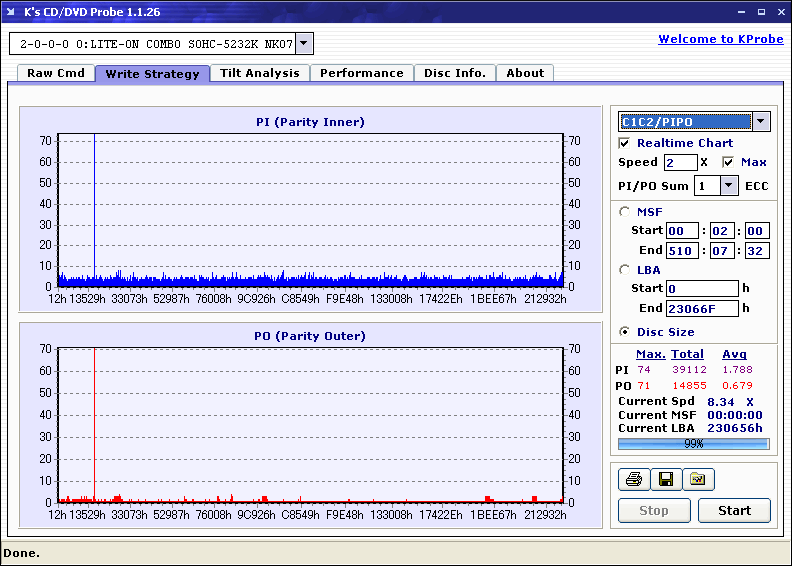Open the LITE-ON drive selection dropdown
This screenshot has width=792, height=566.
coord(305,43)
